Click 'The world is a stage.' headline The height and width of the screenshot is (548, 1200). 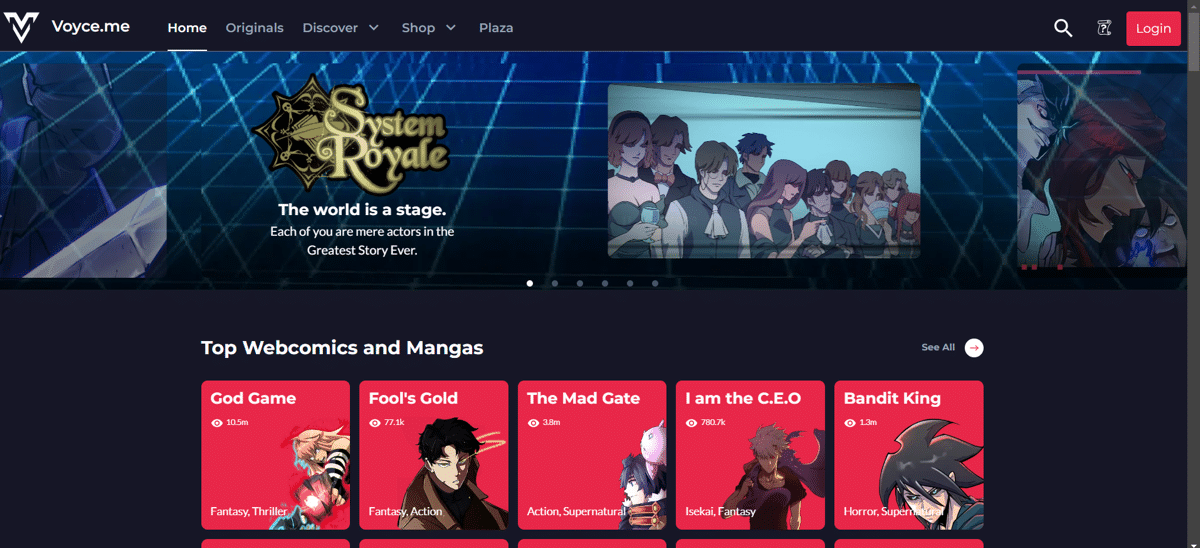click(362, 210)
